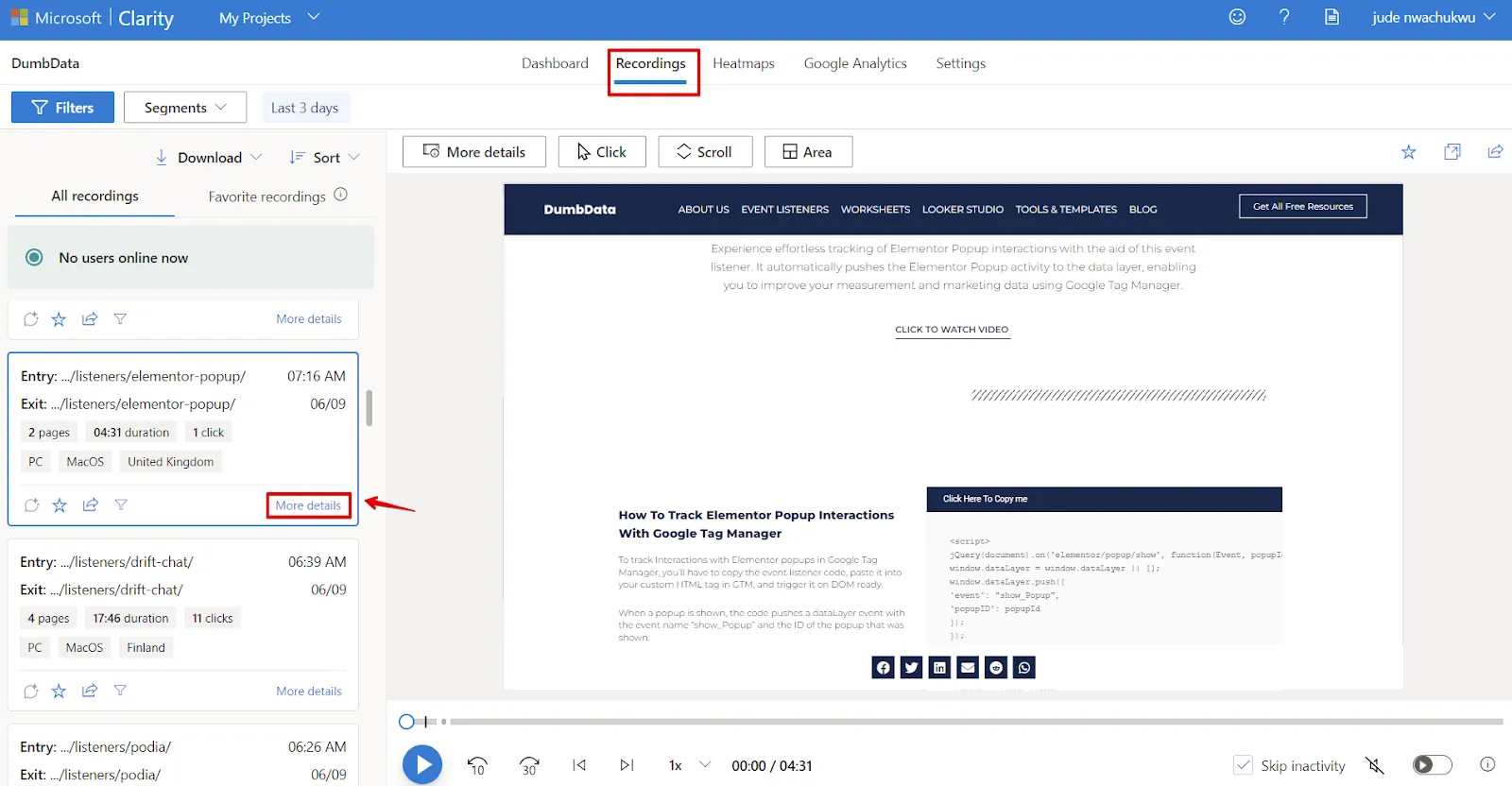Click watched icon on drift-chat recording

coord(30,692)
